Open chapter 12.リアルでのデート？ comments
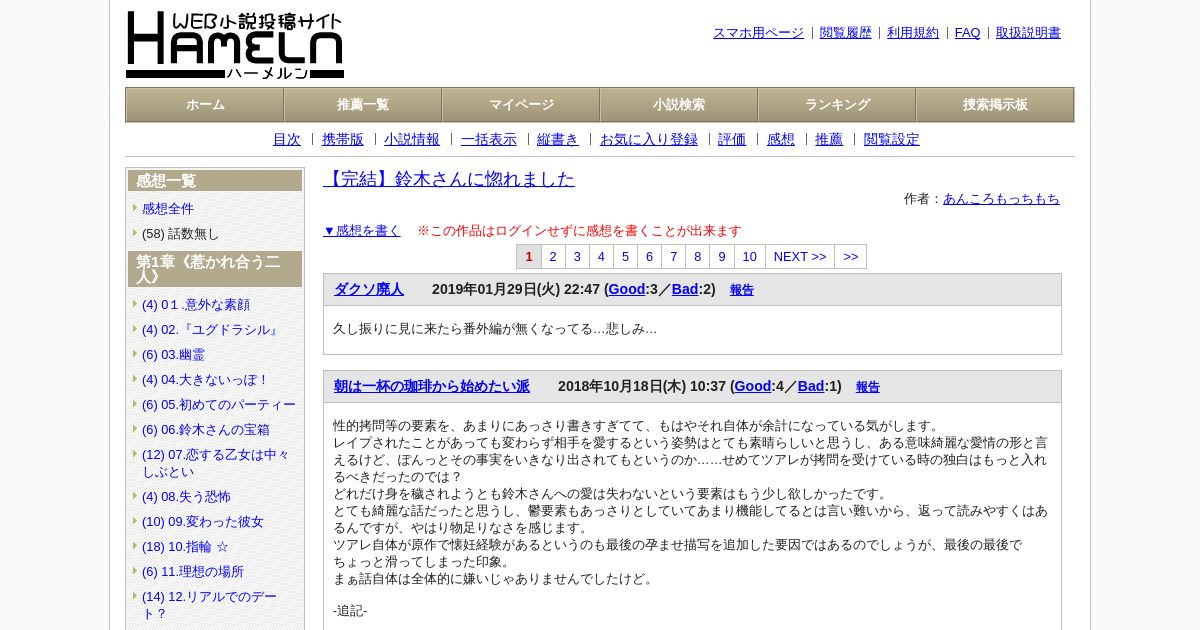This screenshot has width=1200, height=630. [210, 605]
